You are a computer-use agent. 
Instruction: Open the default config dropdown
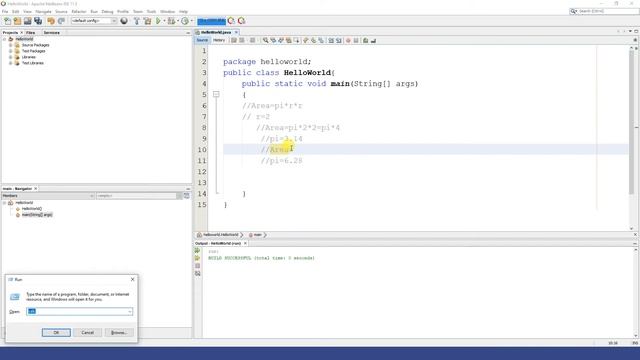[114, 21]
